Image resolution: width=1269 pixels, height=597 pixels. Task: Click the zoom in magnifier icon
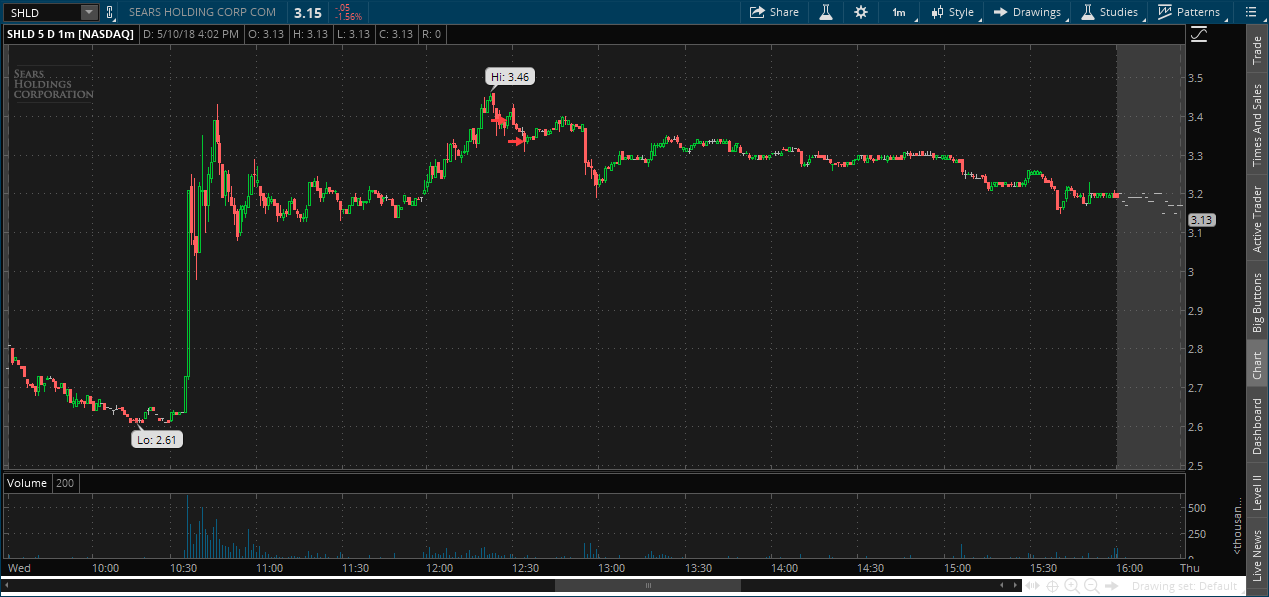pos(1071,585)
